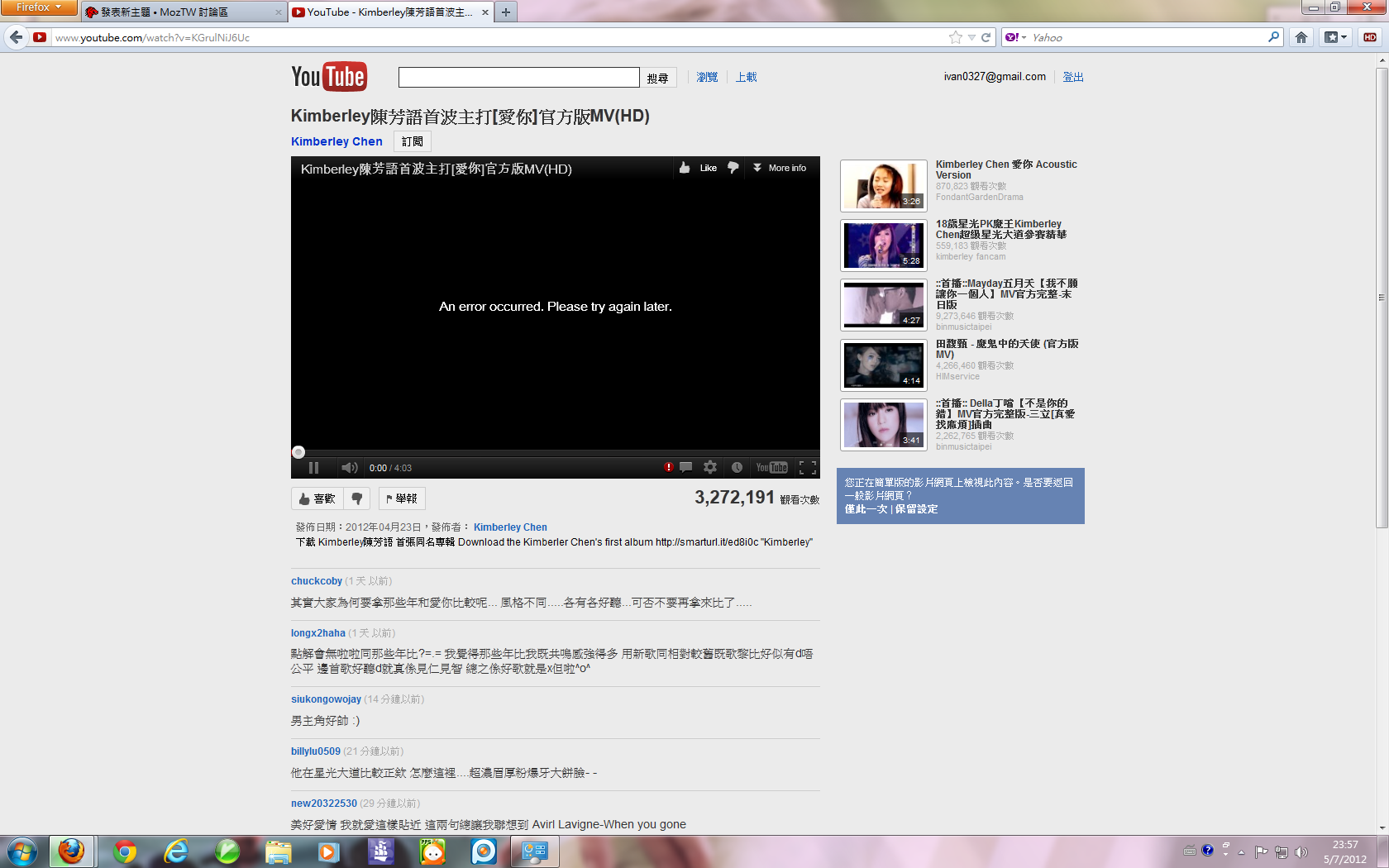Click the YouTube logo in the page header
This screenshot has width=1389, height=868.
pos(329,77)
